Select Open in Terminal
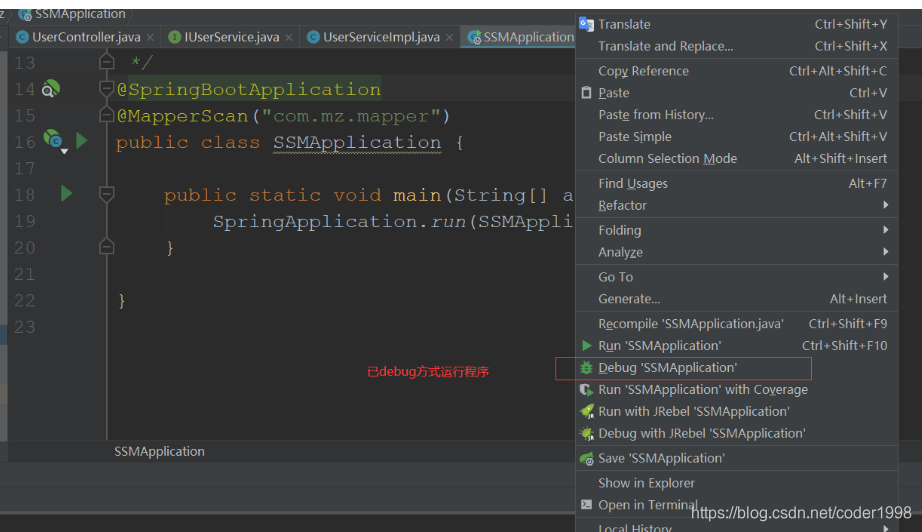 coord(737,504)
